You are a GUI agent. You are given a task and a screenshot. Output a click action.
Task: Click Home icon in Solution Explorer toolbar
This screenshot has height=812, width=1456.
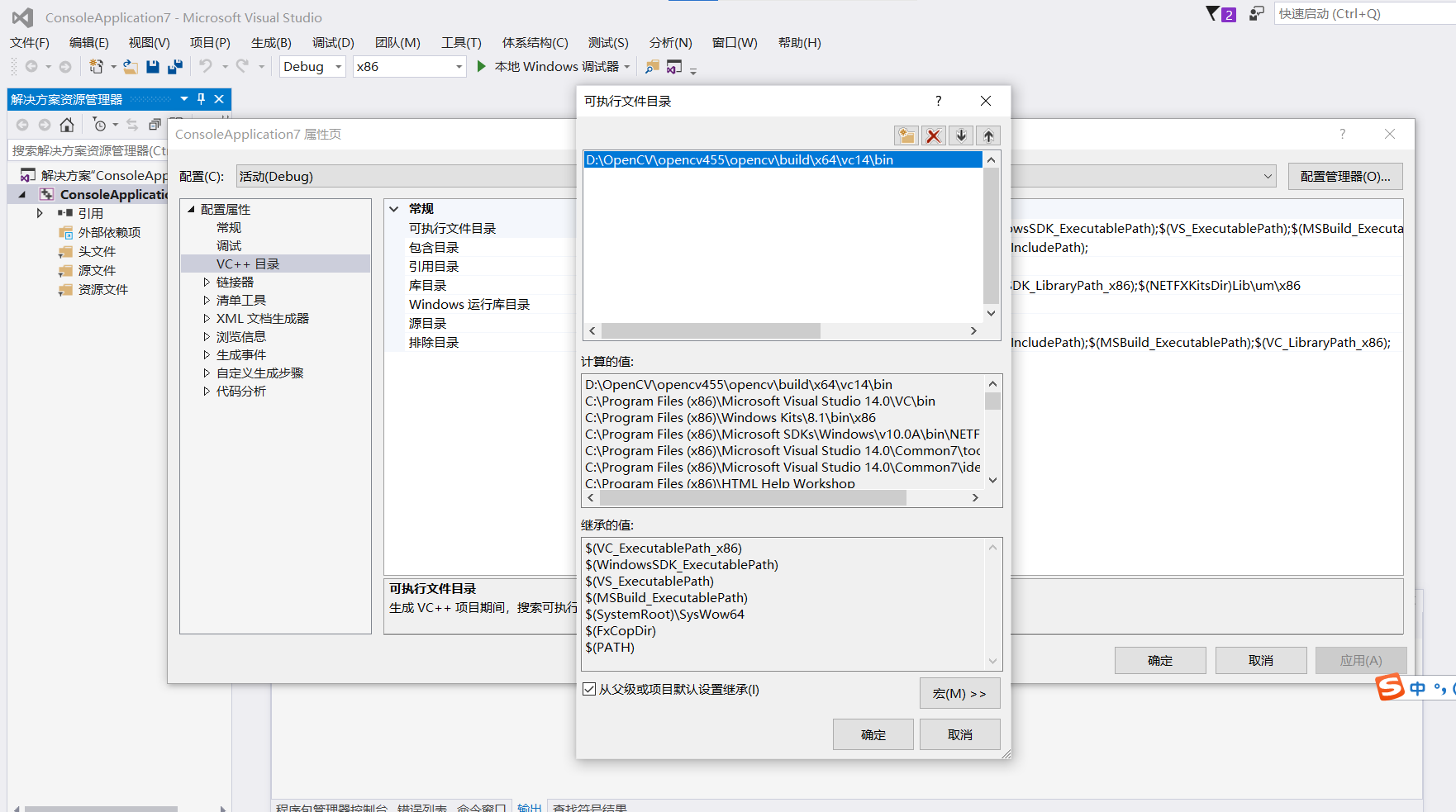pos(67,125)
